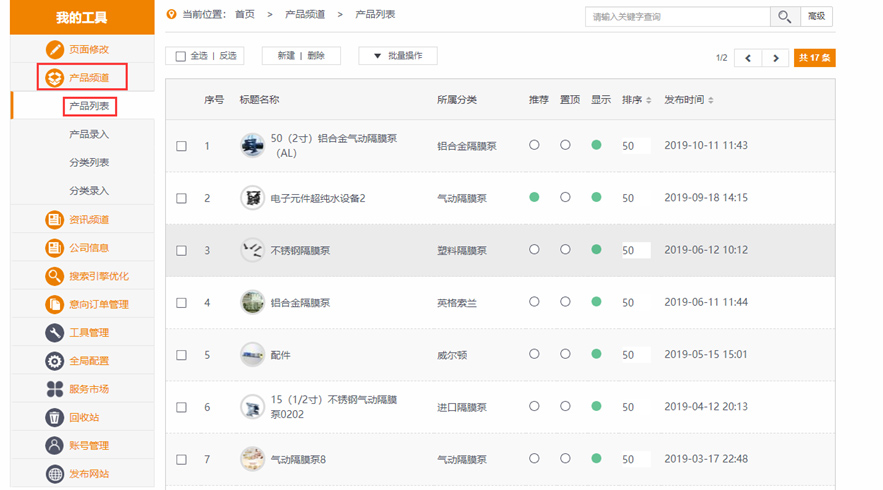Image resolution: width=883 pixels, height=490 pixels.
Task: Click the 删除 button
Action: tap(316, 56)
